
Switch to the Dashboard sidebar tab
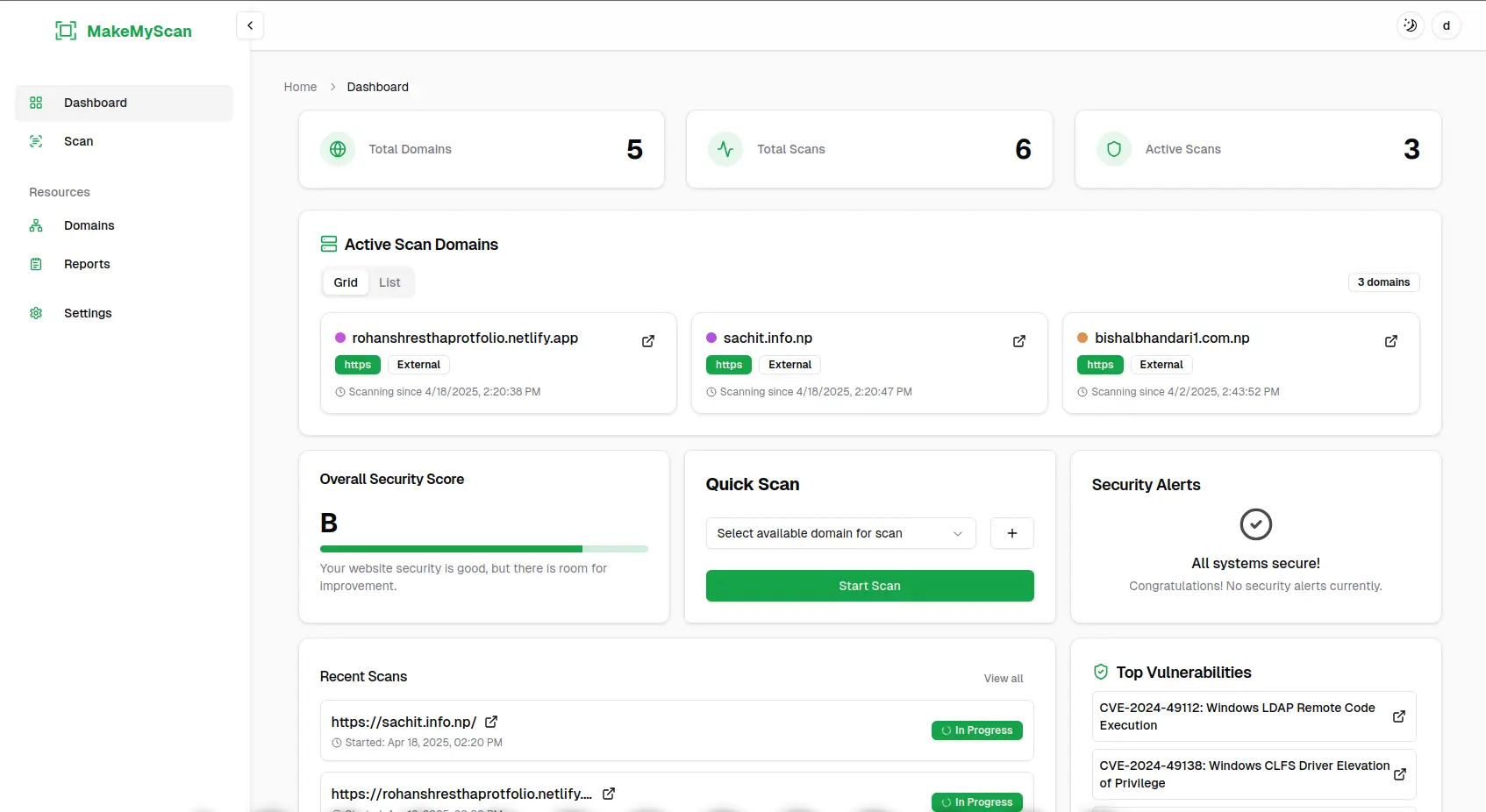95,103
